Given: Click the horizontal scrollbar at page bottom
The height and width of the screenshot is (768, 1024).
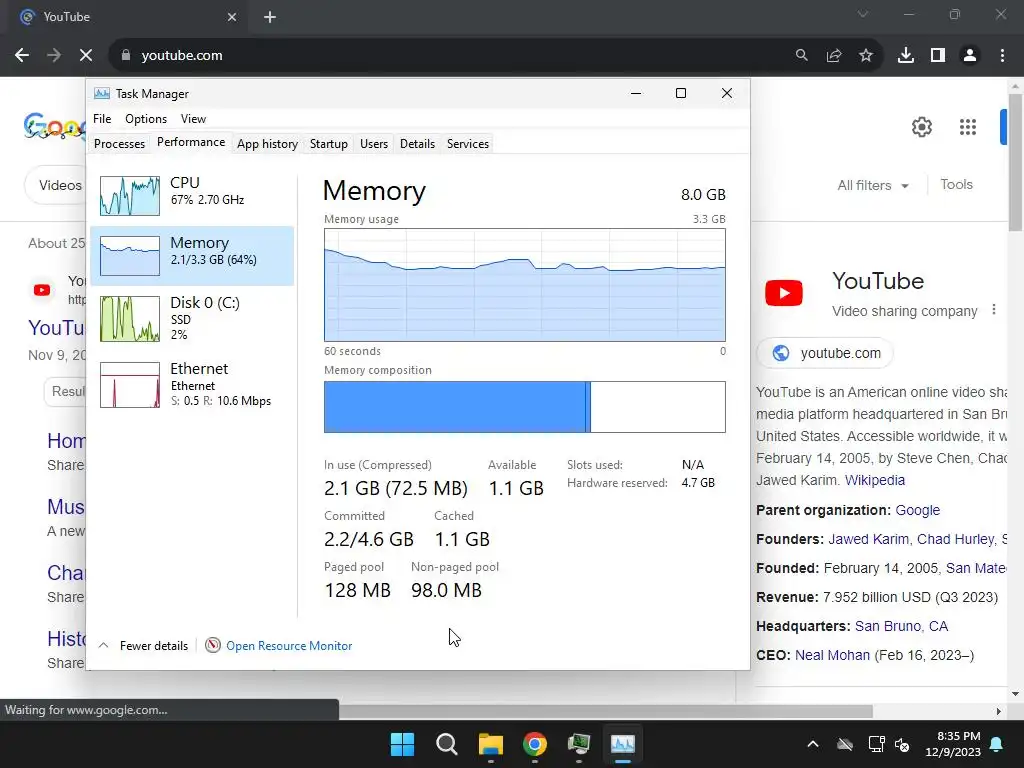Looking at the screenshot, I should click(x=606, y=711).
